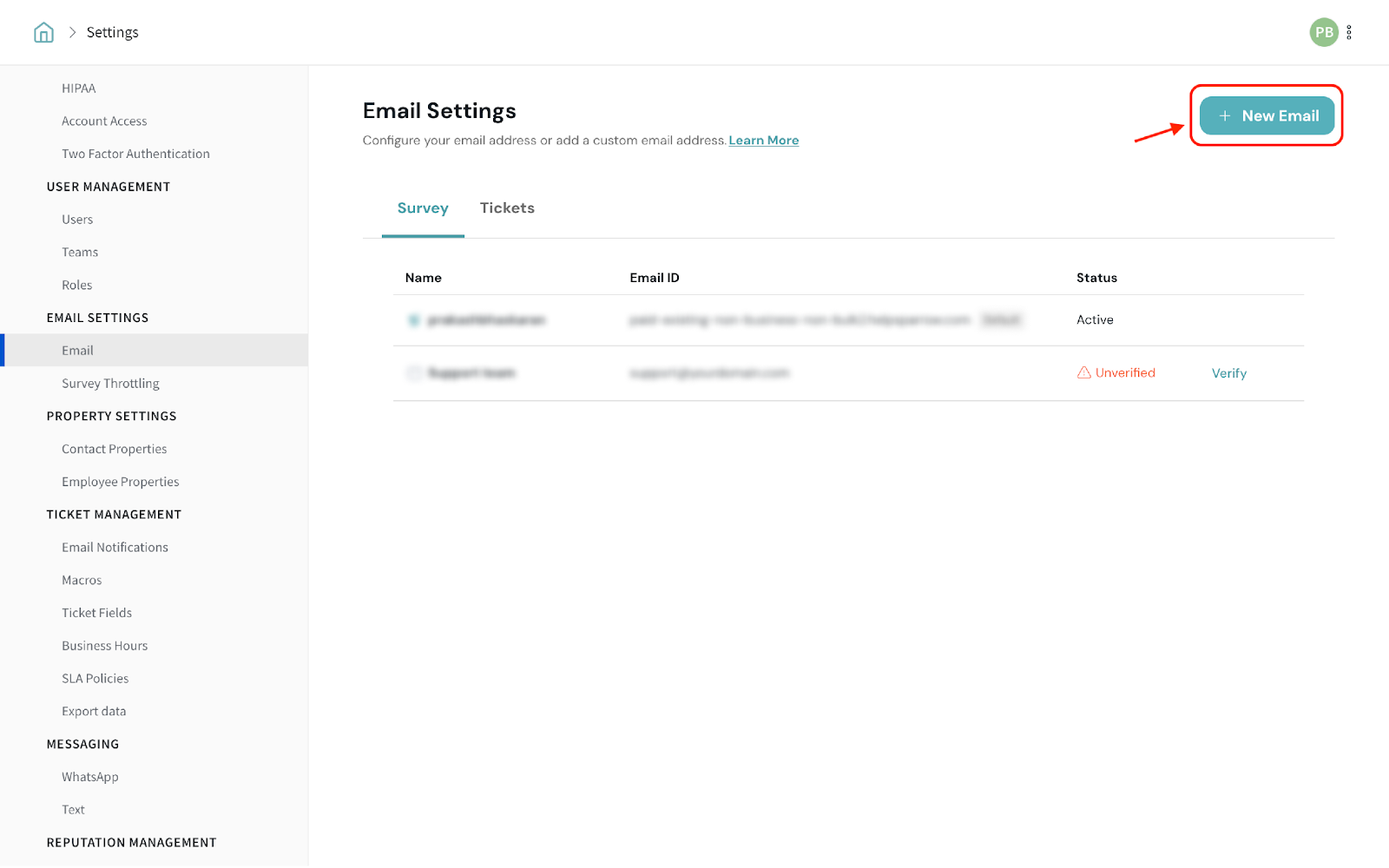Click the home icon in breadcrumb
This screenshot has width=1389, height=868.
point(43,33)
